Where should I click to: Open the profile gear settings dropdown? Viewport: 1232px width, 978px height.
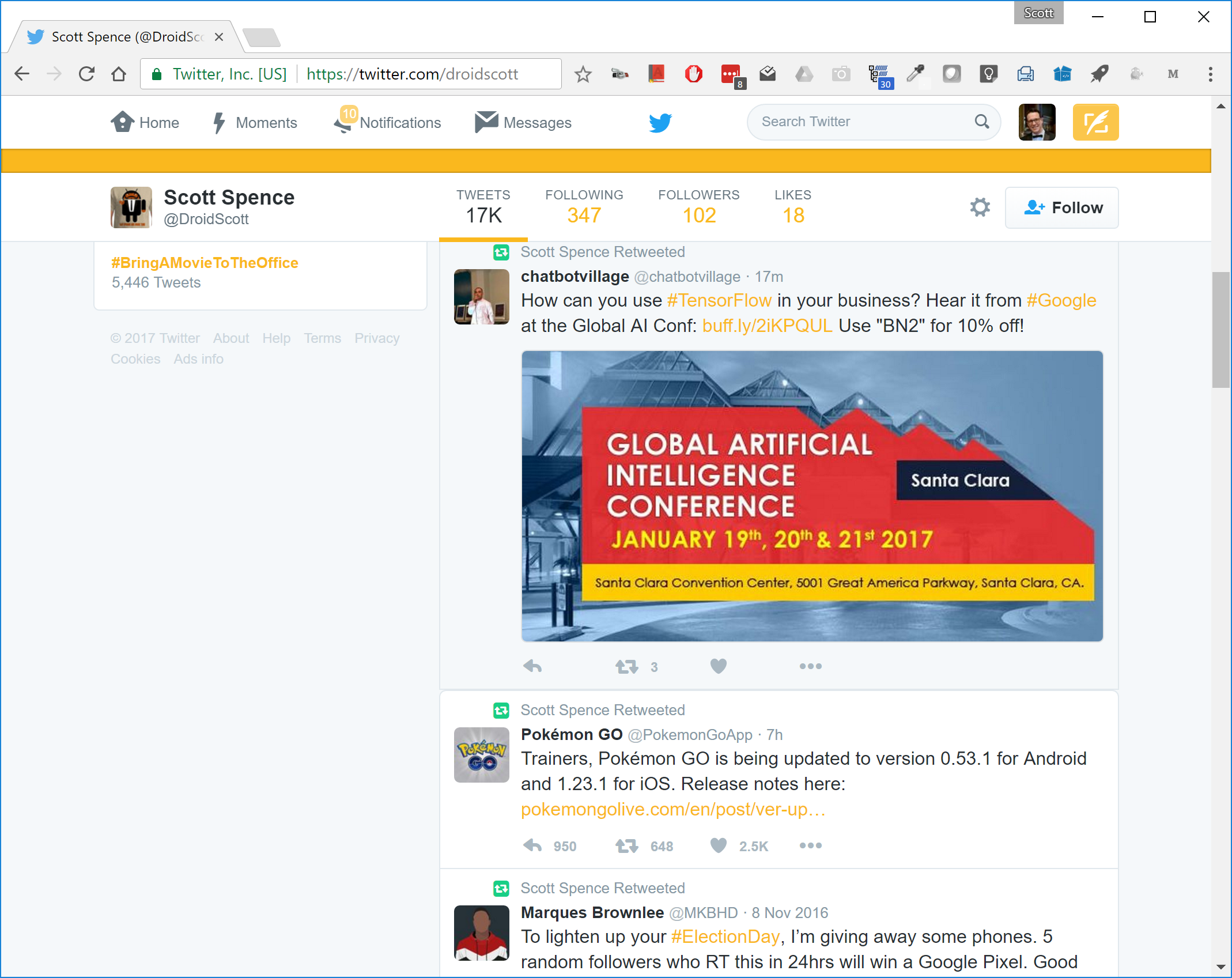click(980, 207)
